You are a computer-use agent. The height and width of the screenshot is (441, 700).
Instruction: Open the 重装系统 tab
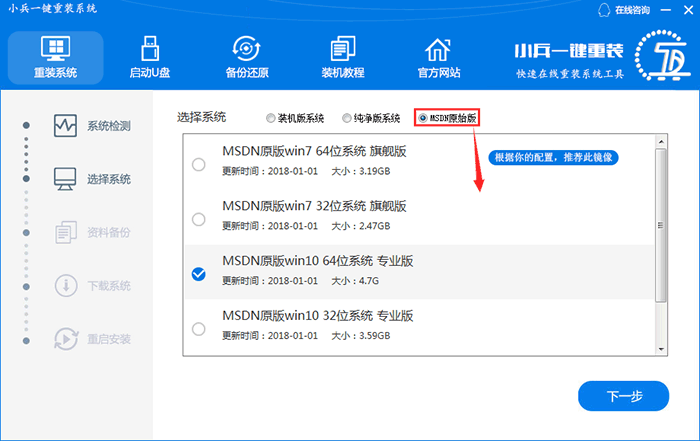coord(56,58)
